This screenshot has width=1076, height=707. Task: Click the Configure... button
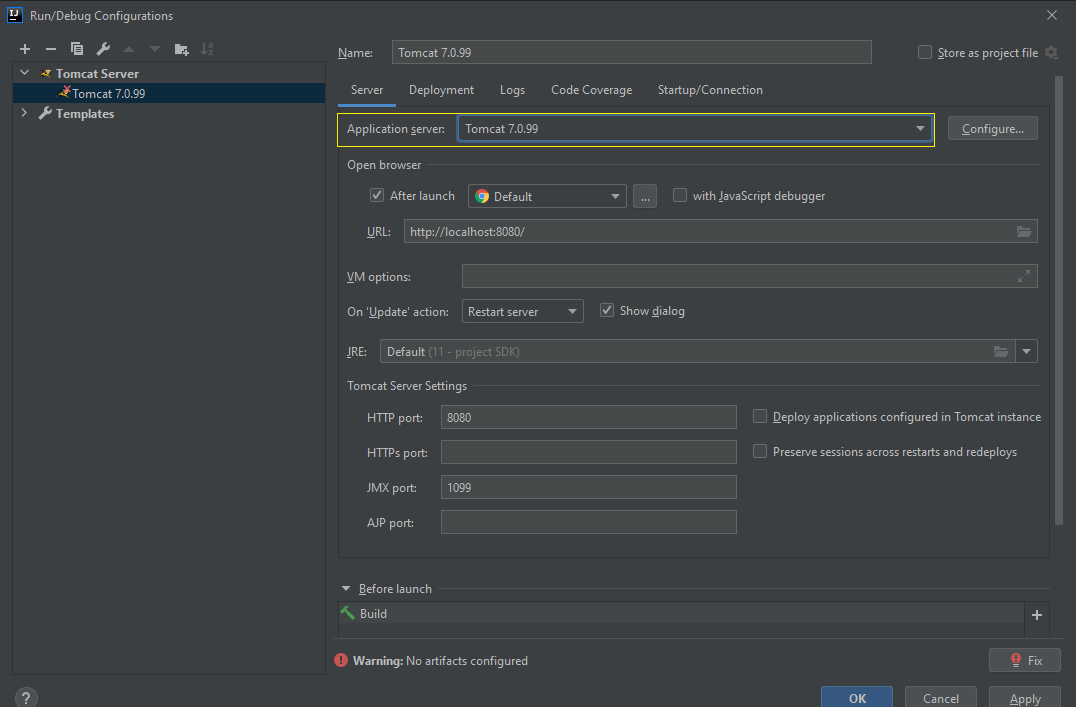(x=992, y=129)
